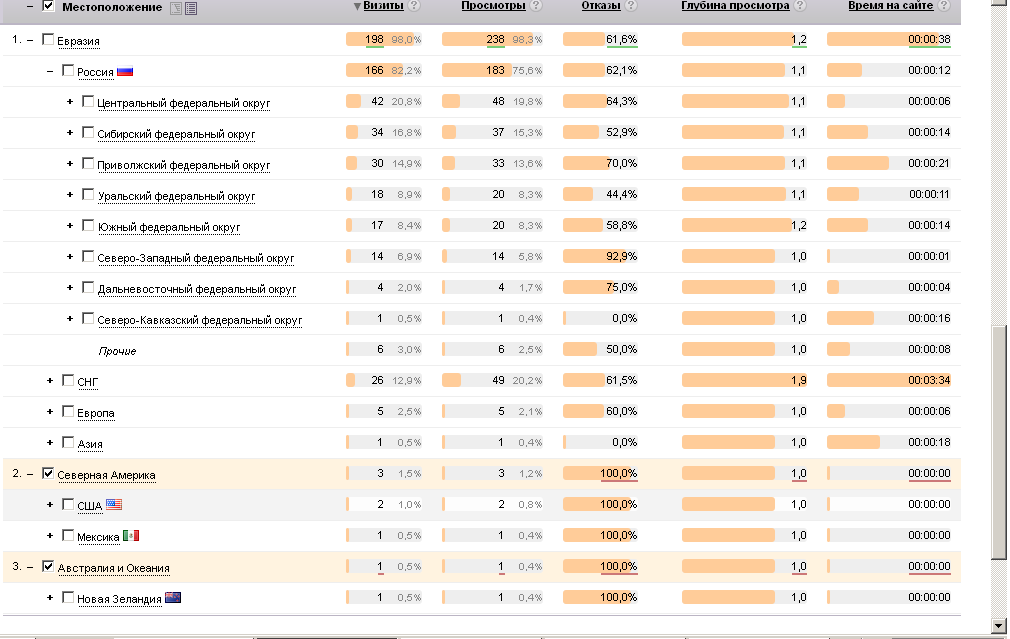Collapse the Россия row
Viewport: 1010px width, 639px height.
[50, 71]
